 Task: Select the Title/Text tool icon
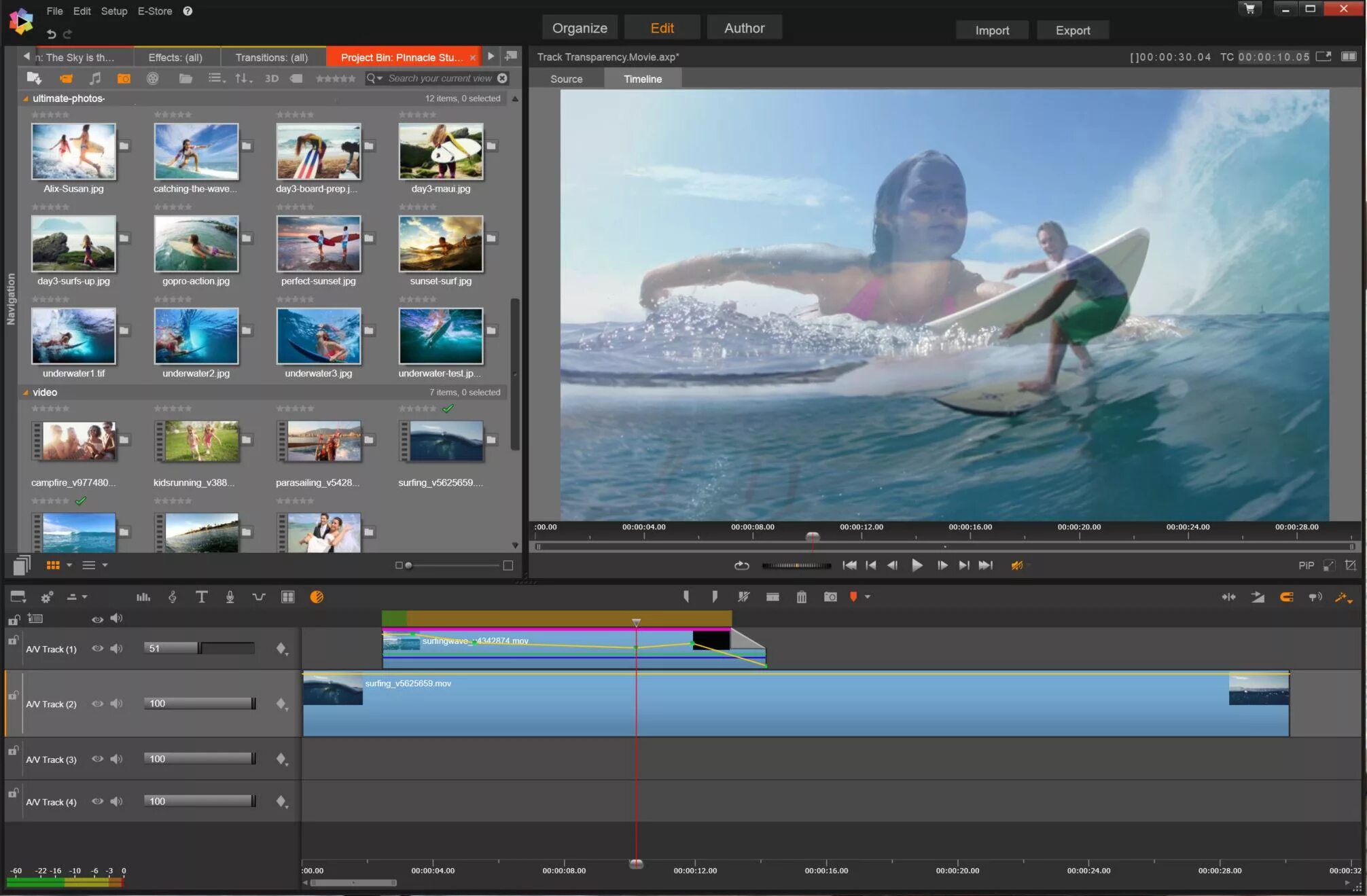200,597
